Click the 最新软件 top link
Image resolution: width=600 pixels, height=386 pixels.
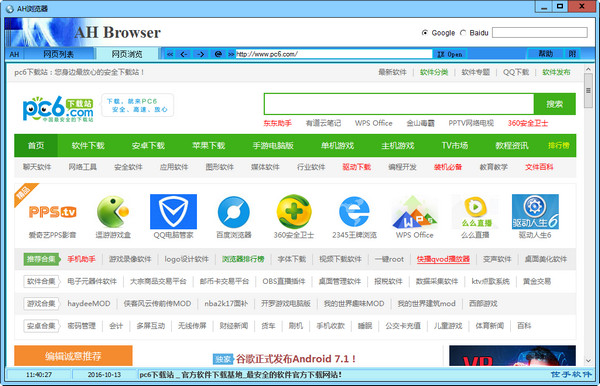[392, 72]
